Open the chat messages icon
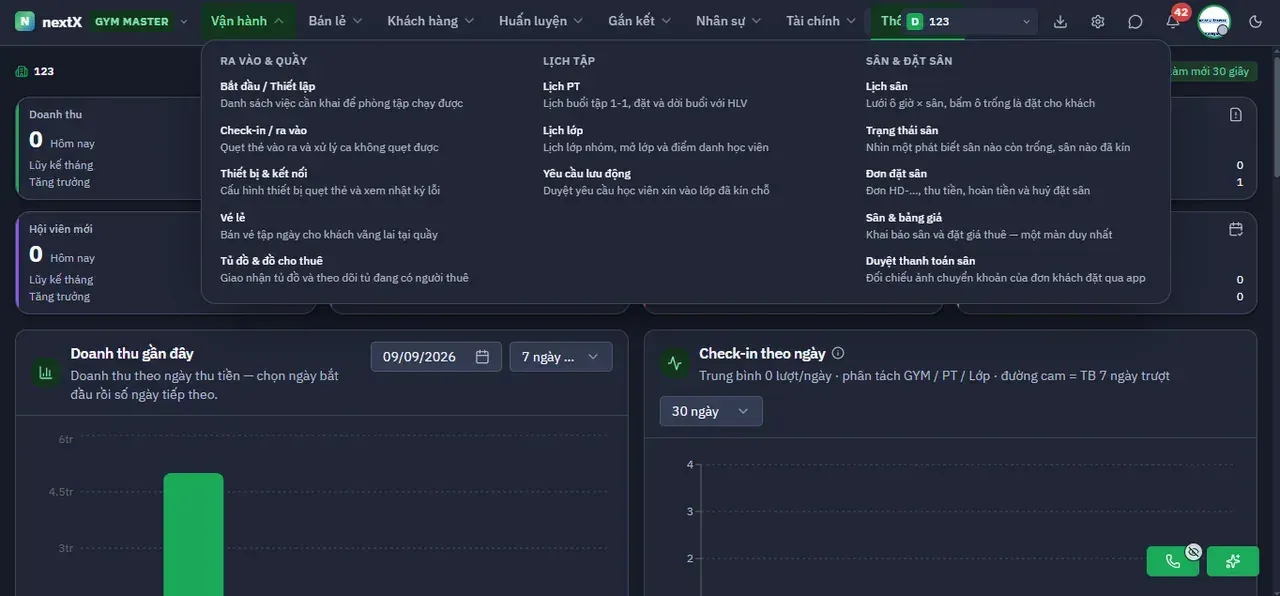 pos(1135,21)
